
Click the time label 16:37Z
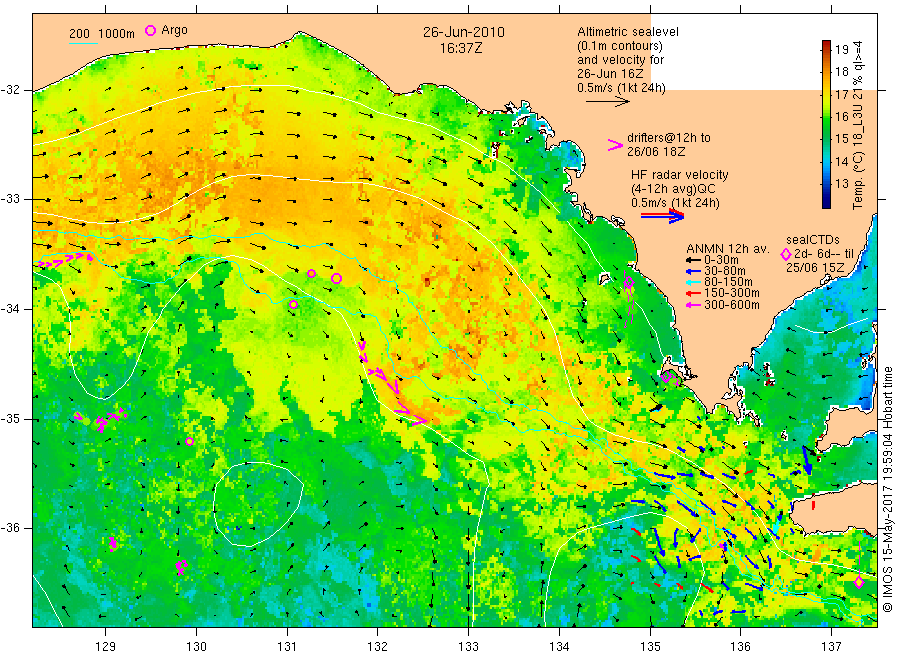461,49
